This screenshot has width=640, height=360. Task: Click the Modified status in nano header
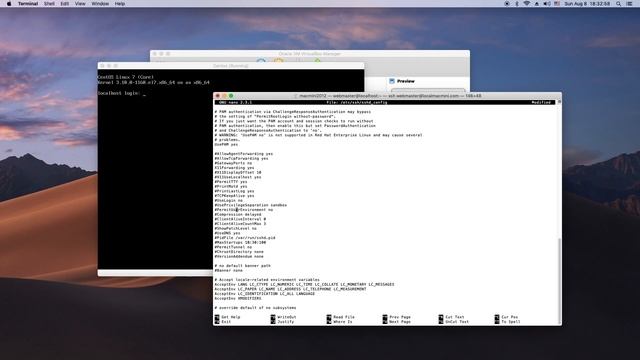[x=541, y=102]
